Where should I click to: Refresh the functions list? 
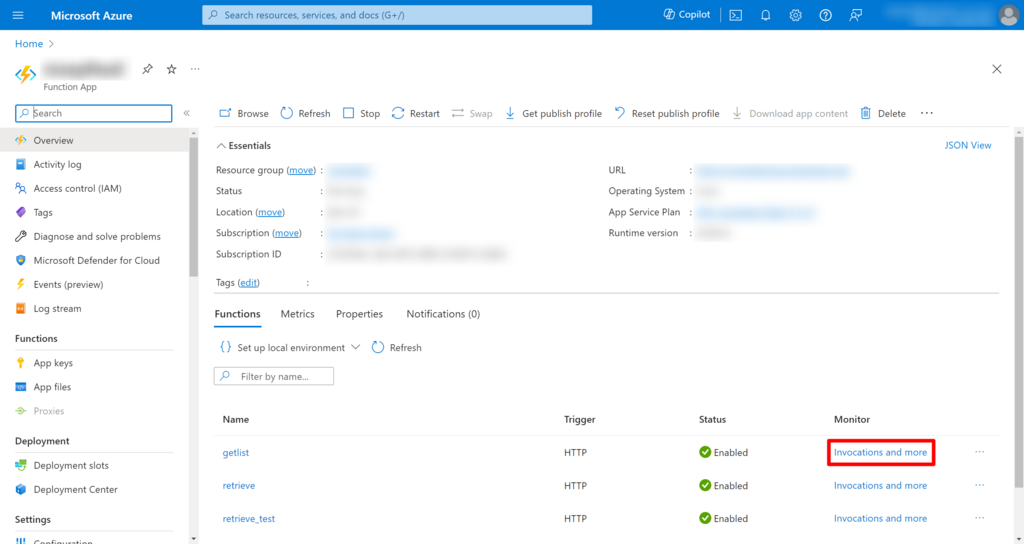[396, 347]
